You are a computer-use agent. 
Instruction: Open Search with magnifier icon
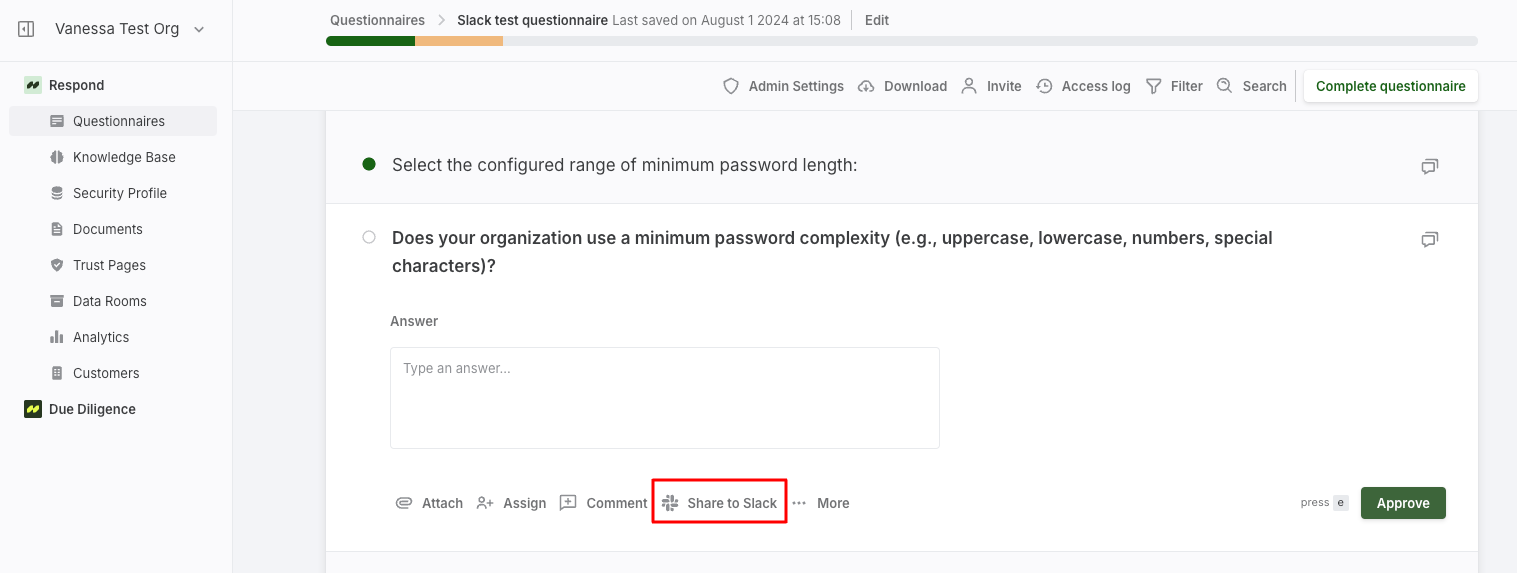tap(1224, 86)
